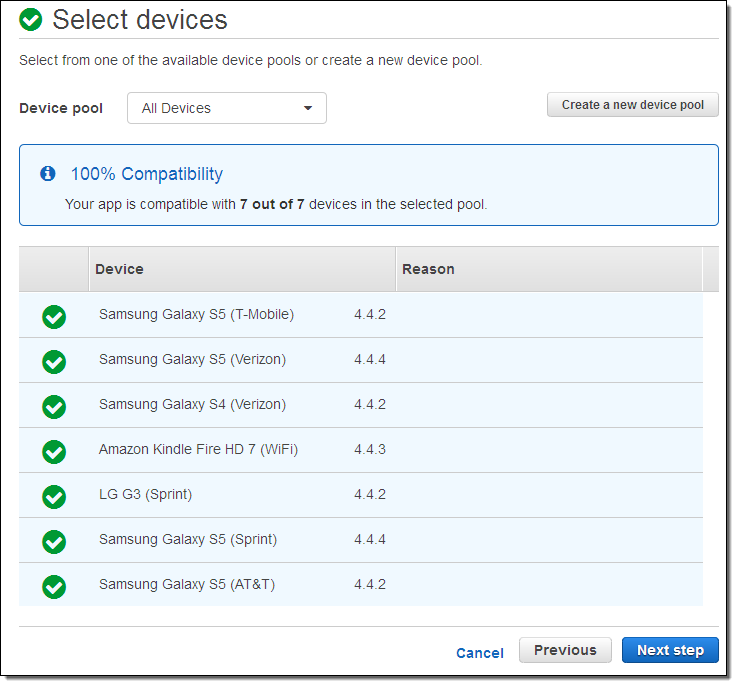737x686 pixels.
Task: Click the Device column header
Action: [119, 269]
